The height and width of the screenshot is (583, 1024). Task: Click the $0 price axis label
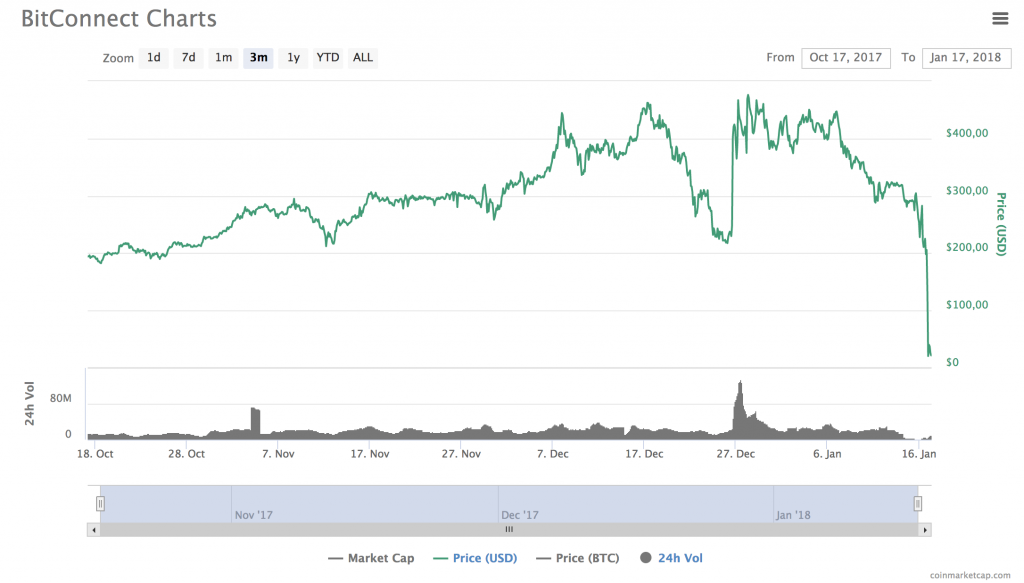(952, 362)
